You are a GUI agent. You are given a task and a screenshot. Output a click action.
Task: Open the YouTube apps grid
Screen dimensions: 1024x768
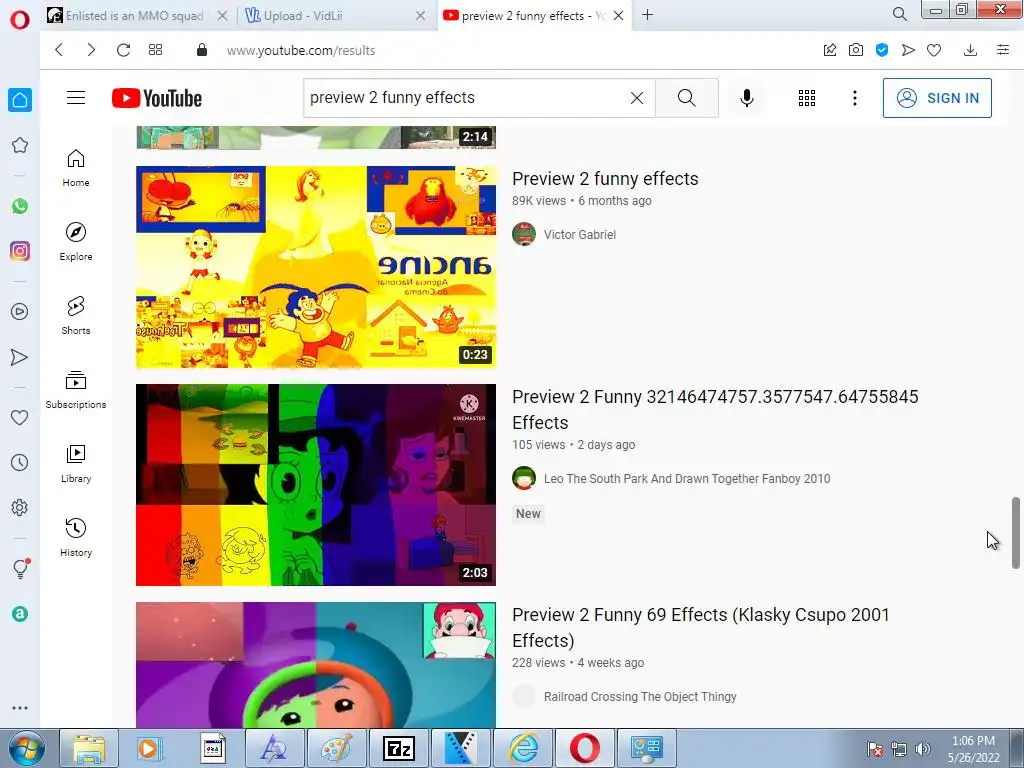(807, 98)
